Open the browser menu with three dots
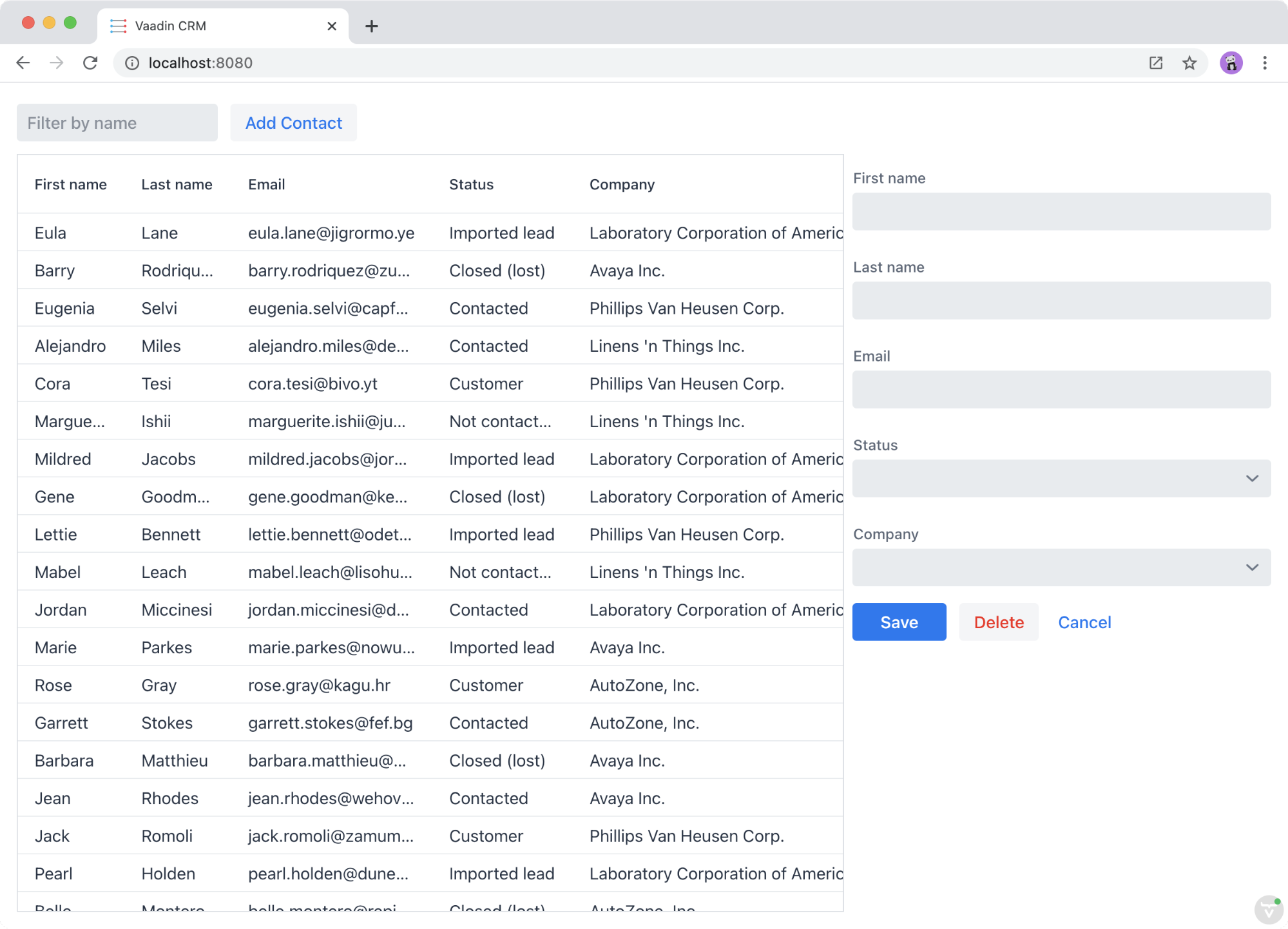This screenshot has width=1288, height=929. click(x=1265, y=62)
